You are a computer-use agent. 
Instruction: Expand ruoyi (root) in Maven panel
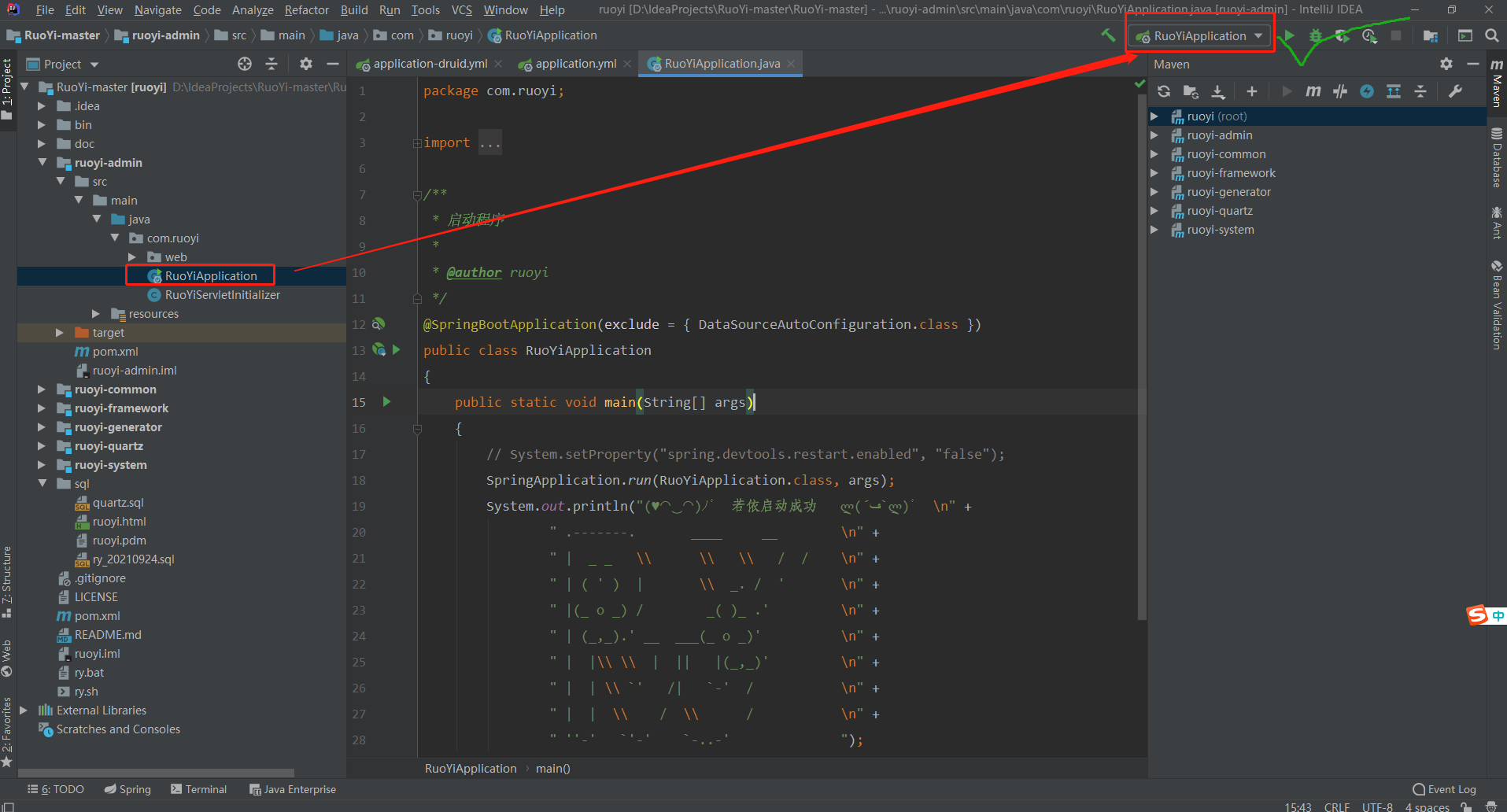pos(1154,116)
